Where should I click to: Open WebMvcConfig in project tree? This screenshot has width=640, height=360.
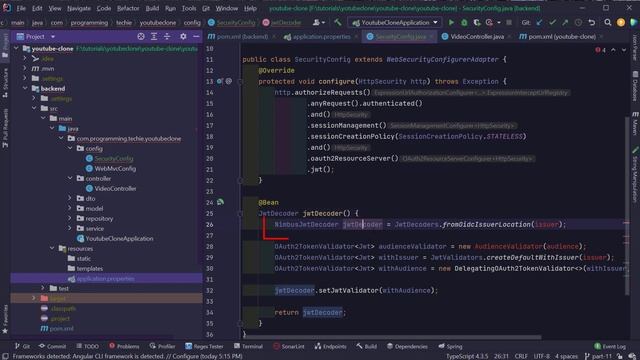(115, 168)
